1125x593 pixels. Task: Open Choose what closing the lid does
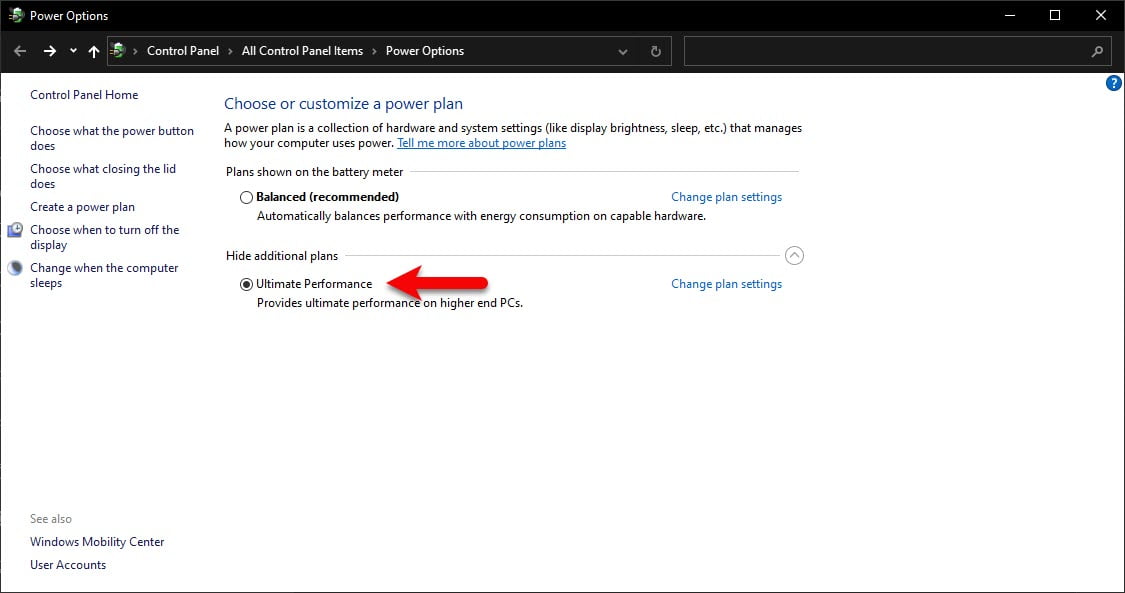tap(103, 176)
